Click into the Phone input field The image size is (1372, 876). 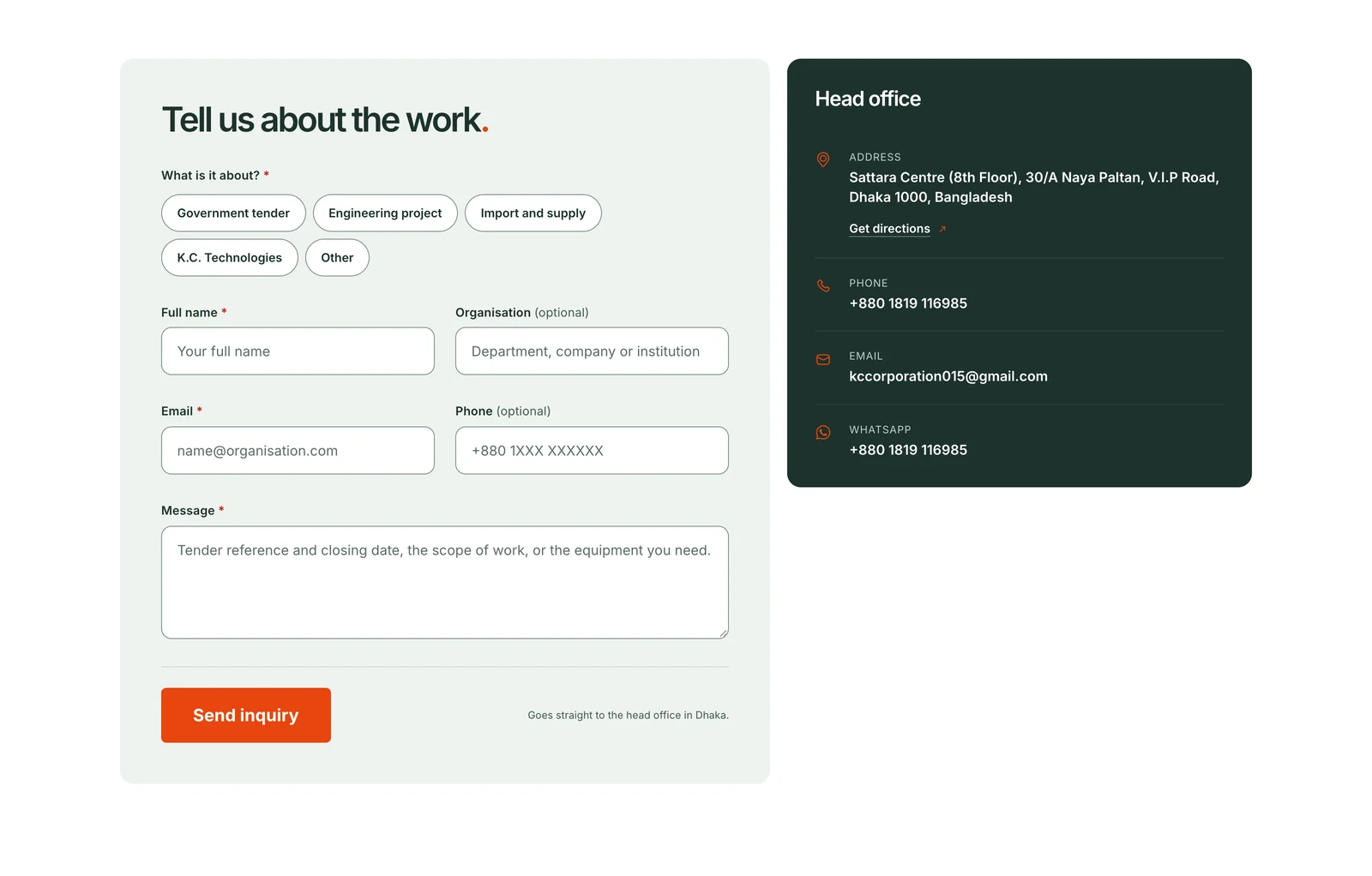pyautogui.click(x=592, y=451)
